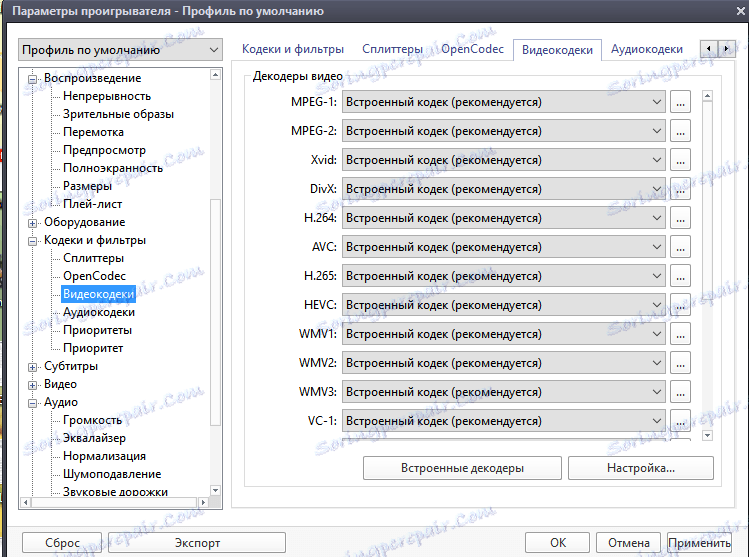Open DivX decoder dropdown
Image resolution: width=749 pixels, height=557 pixels.
(x=503, y=189)
